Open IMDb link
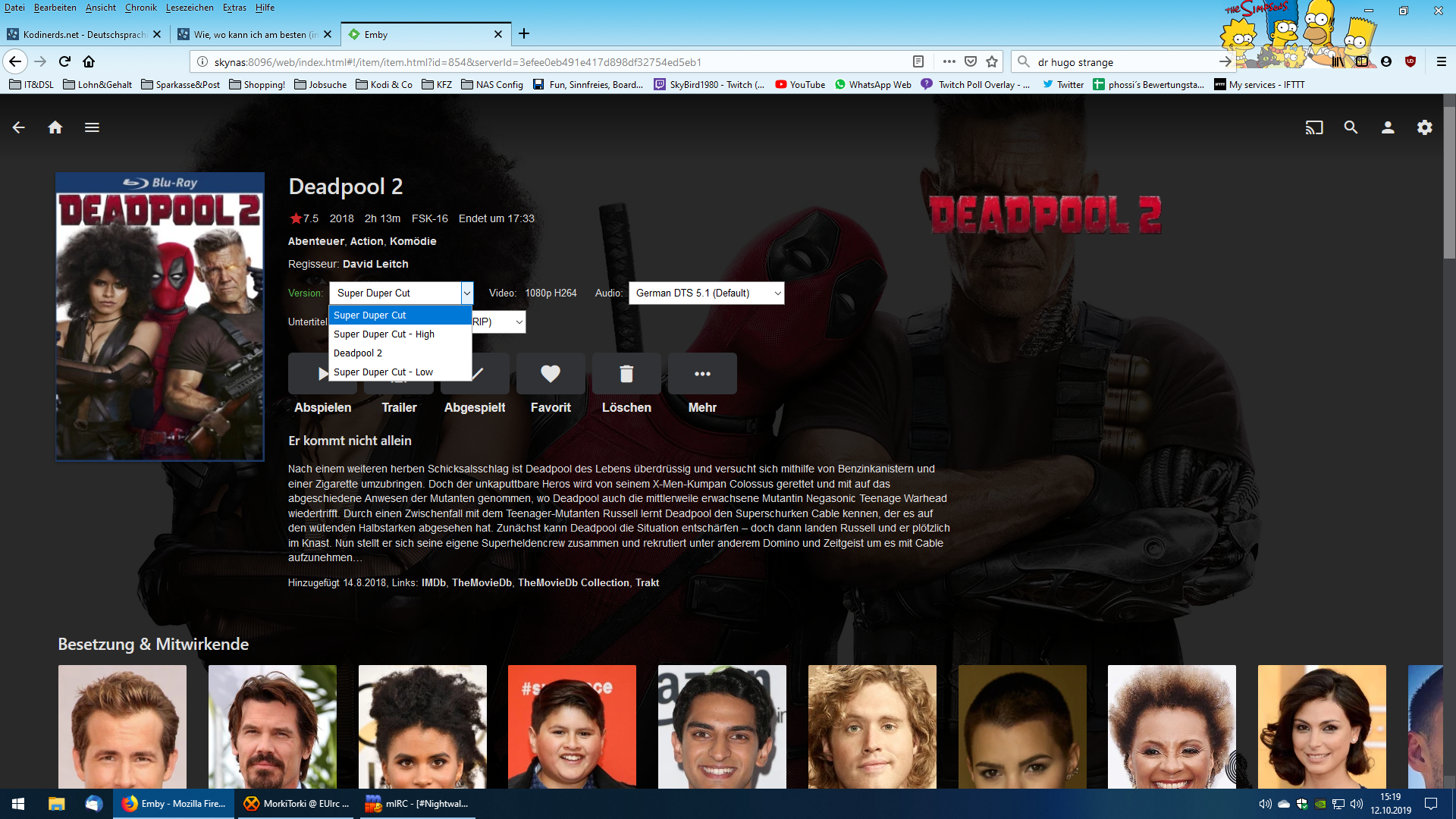 click(433, 582)
